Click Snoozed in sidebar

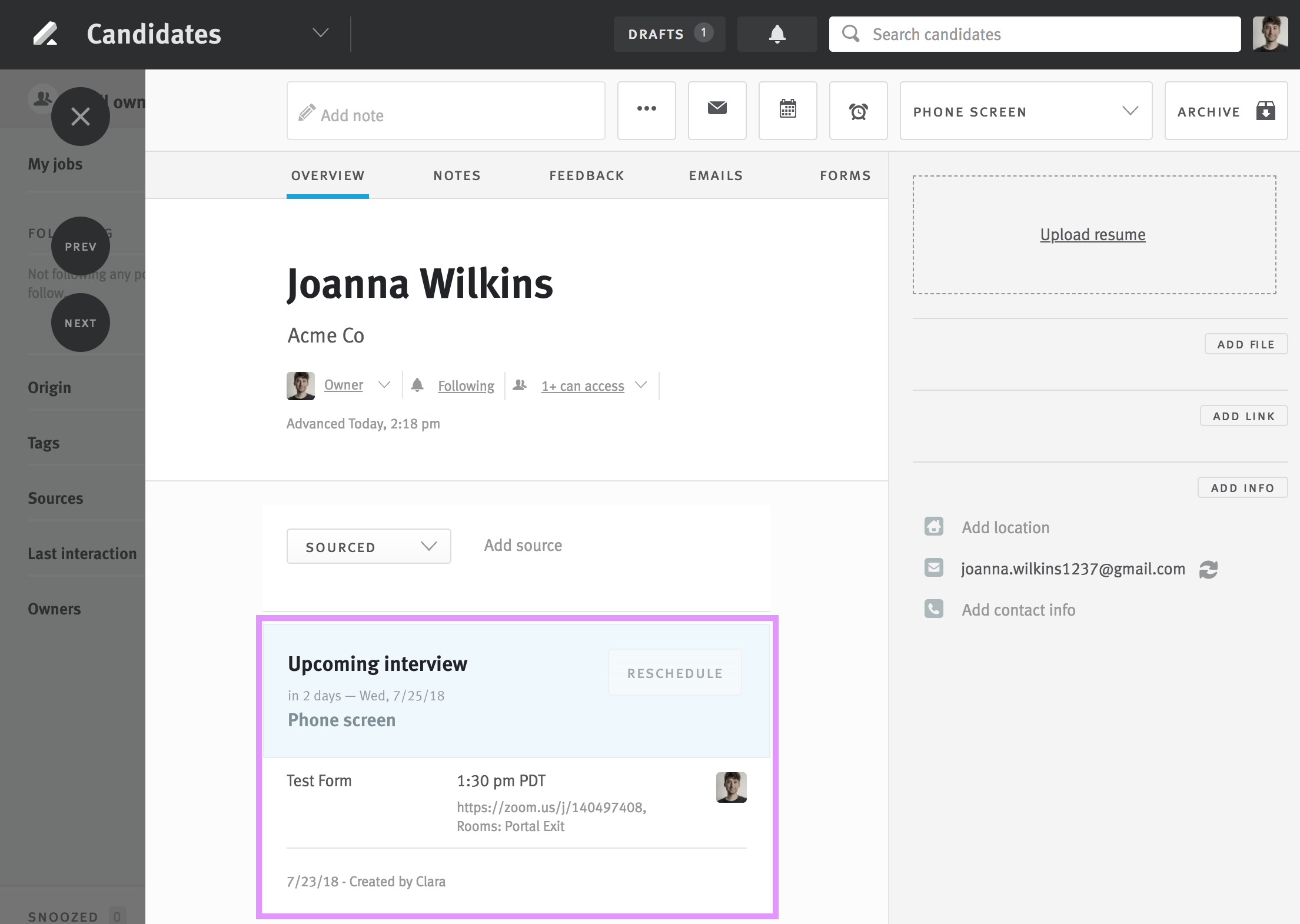[63, 916]
